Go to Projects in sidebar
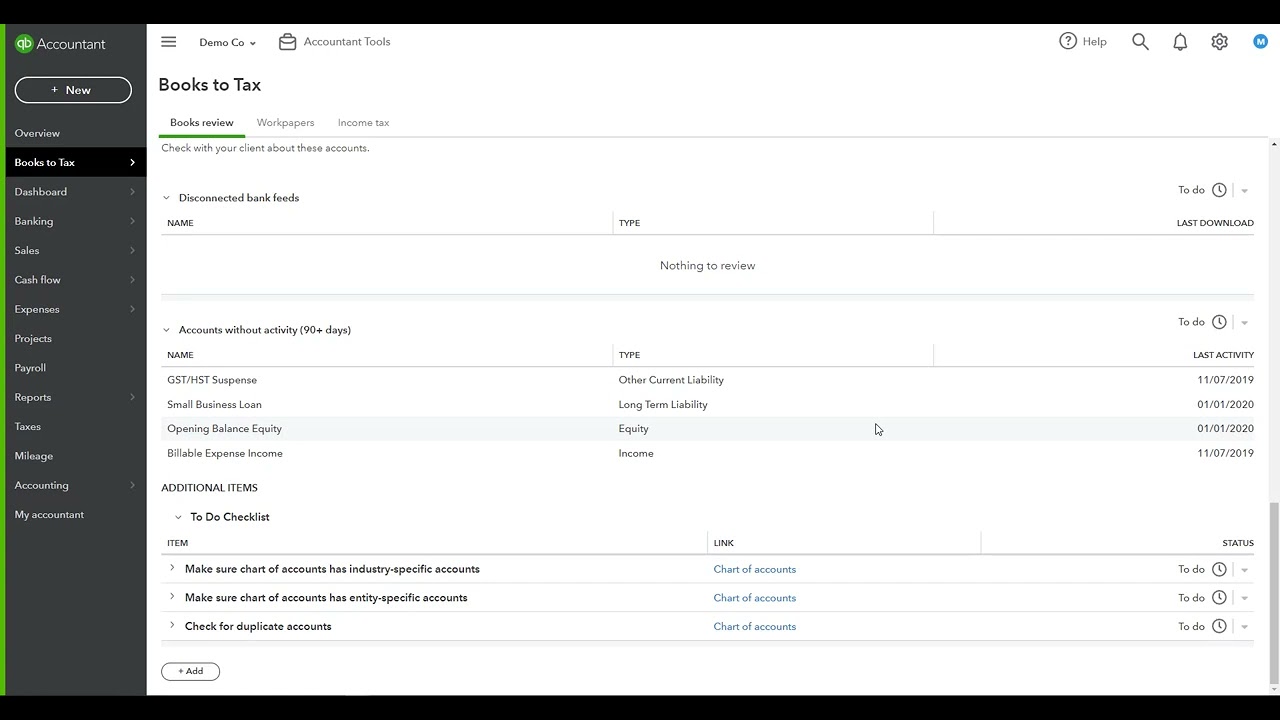 pos(75,338)
